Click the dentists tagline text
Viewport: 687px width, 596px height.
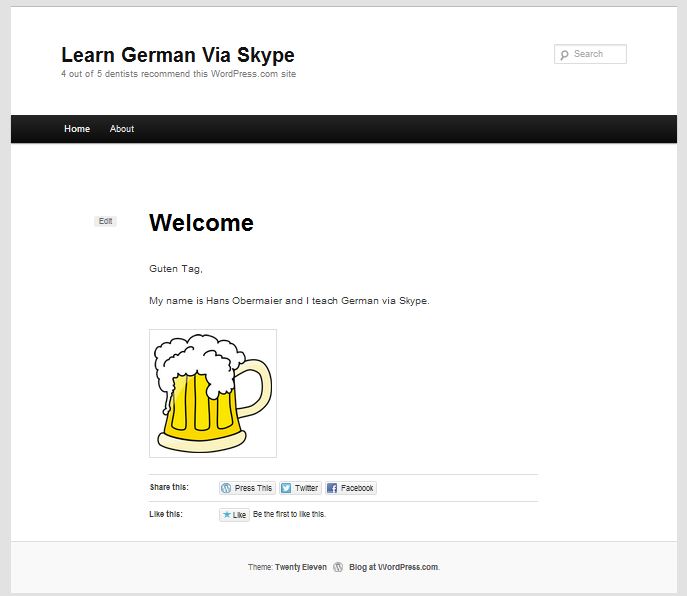[179, 74]
